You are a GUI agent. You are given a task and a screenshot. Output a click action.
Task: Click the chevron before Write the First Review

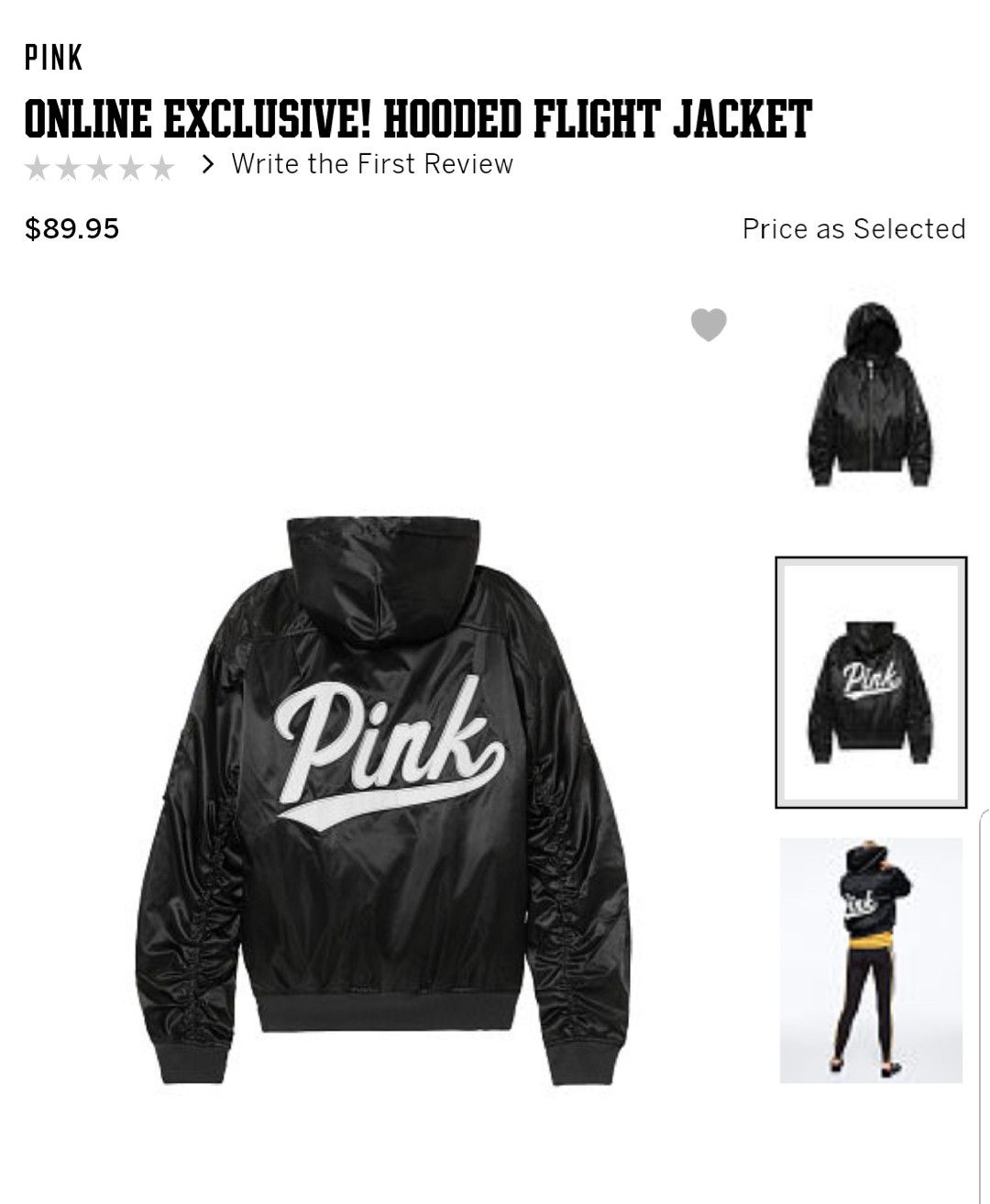pyautogui.click(x=209, y=165)
